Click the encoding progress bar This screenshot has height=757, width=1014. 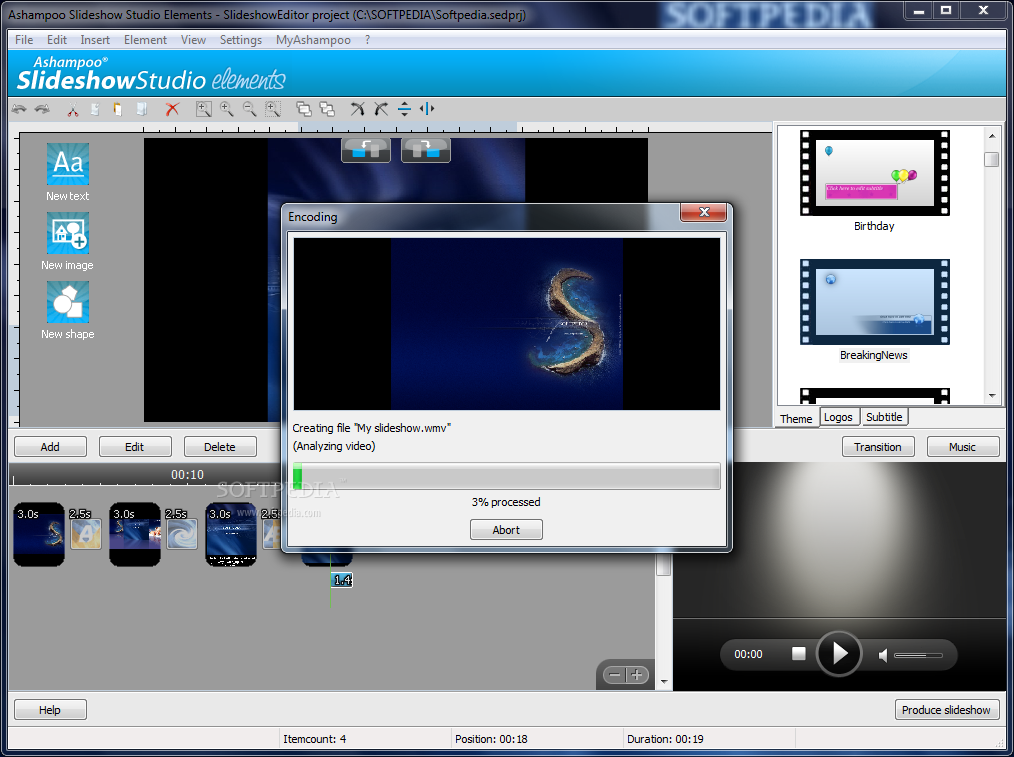tap(506, 476)
